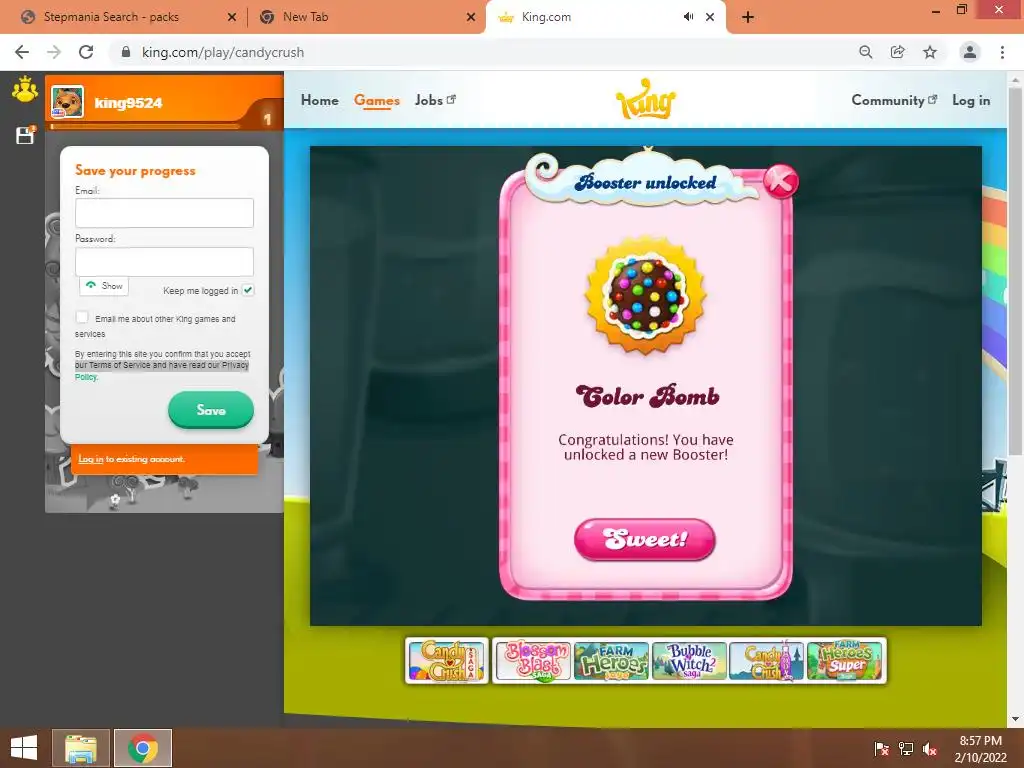Open the zoom magnifier in address bar

coord(865,52)
